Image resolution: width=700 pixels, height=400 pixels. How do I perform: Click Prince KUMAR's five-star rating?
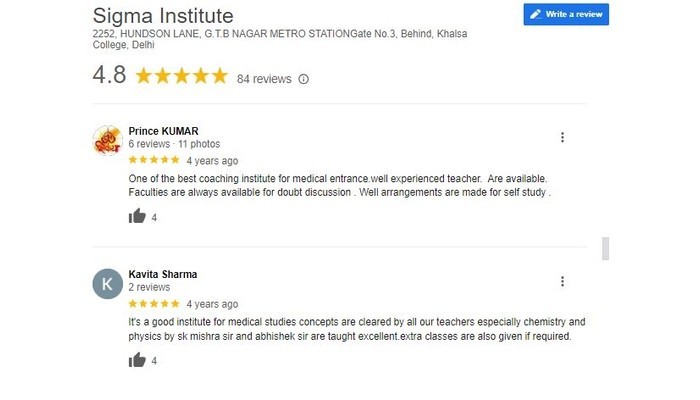tap(154, 160)
